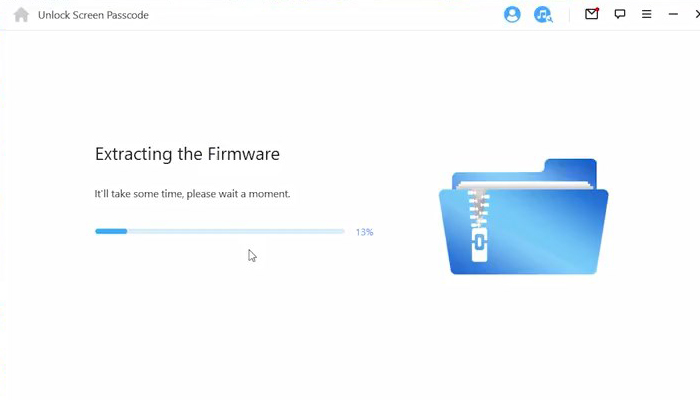Click the red notification dot on mail
700x400 pixels.
[597, 9]
